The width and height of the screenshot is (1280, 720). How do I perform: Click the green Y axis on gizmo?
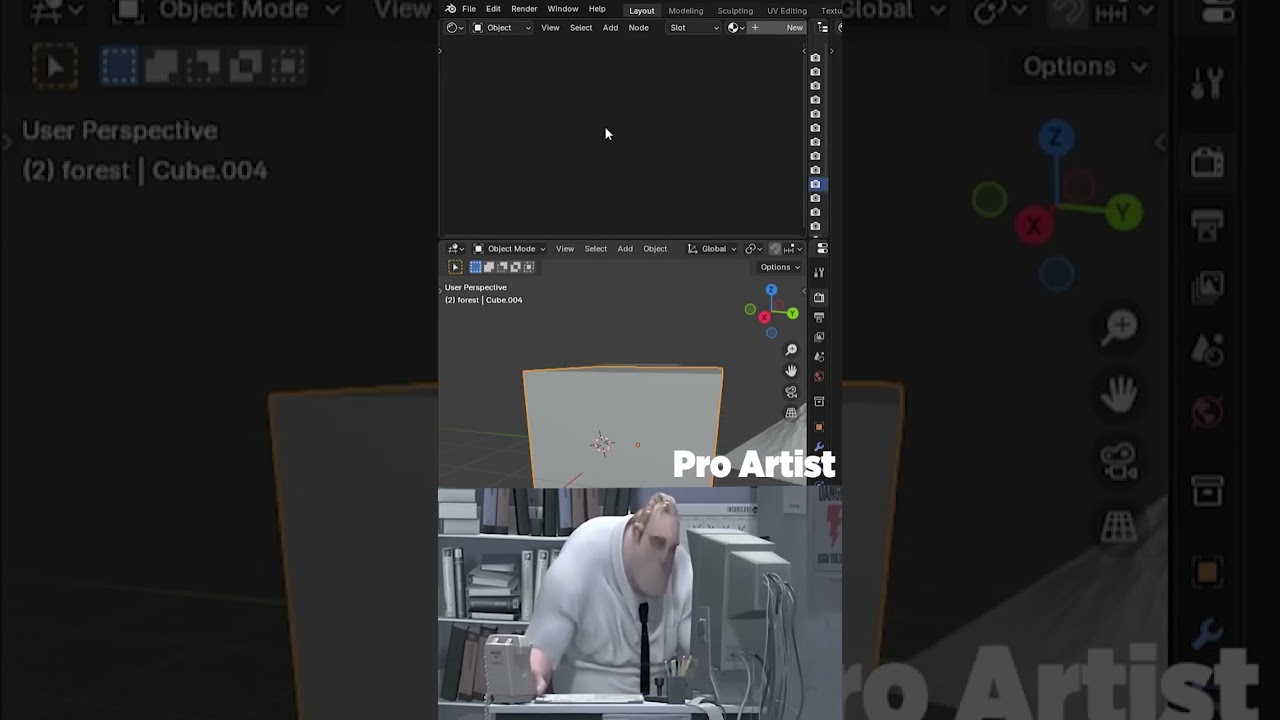click(x=792, y=314)
